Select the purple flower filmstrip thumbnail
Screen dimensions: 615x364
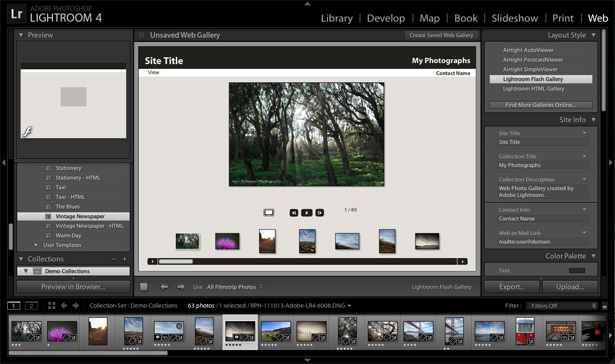(x=62, y=331)
